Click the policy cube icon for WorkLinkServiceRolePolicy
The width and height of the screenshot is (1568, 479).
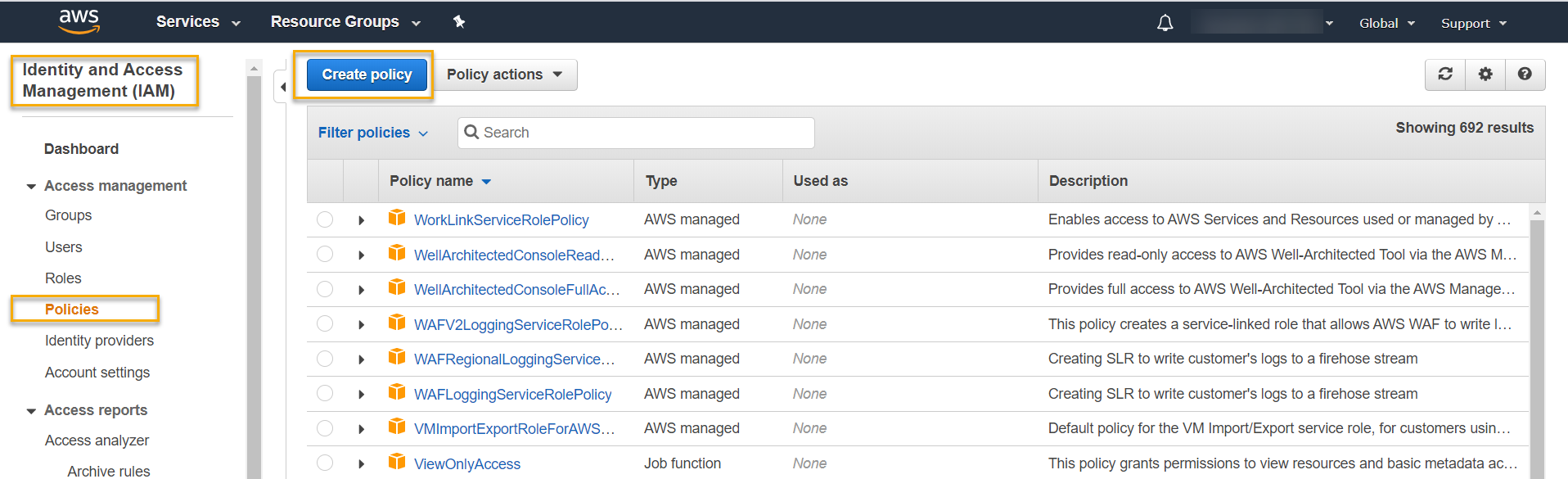pyautogui.click(x=397, y=218)
